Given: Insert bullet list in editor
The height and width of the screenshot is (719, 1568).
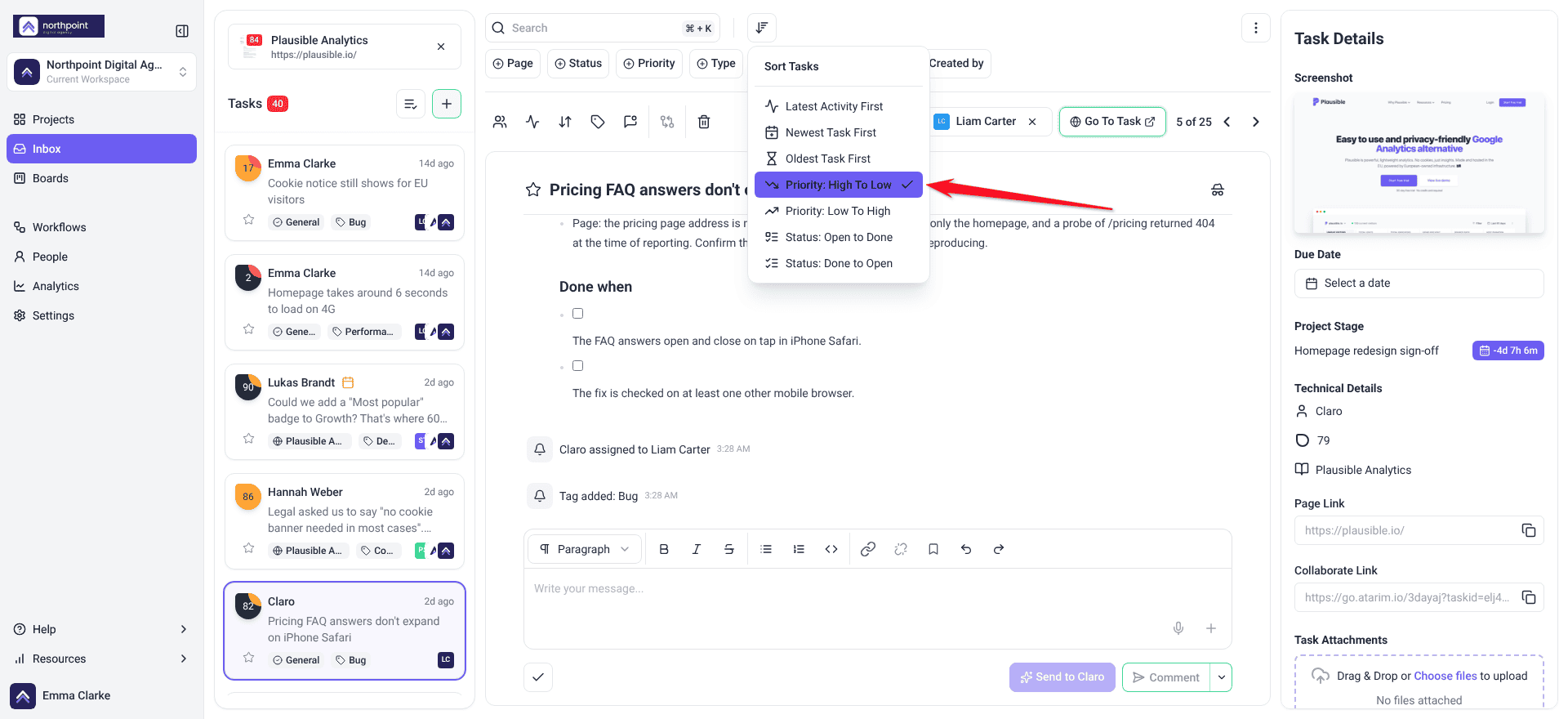Looking at the screenshot, I should click(x=766, y=549).
